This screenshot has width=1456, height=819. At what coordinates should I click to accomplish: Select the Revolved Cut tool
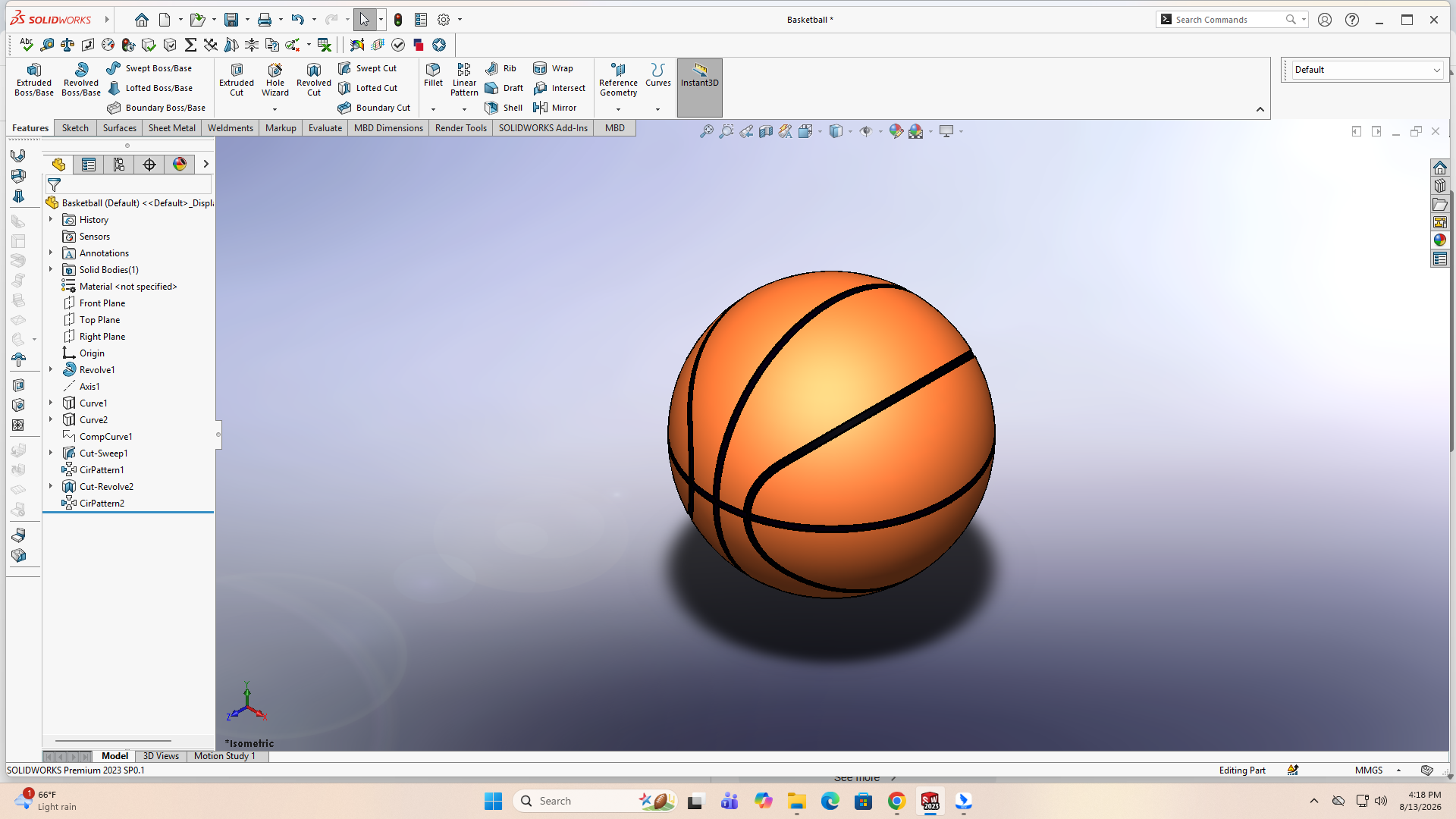[314, 80]
